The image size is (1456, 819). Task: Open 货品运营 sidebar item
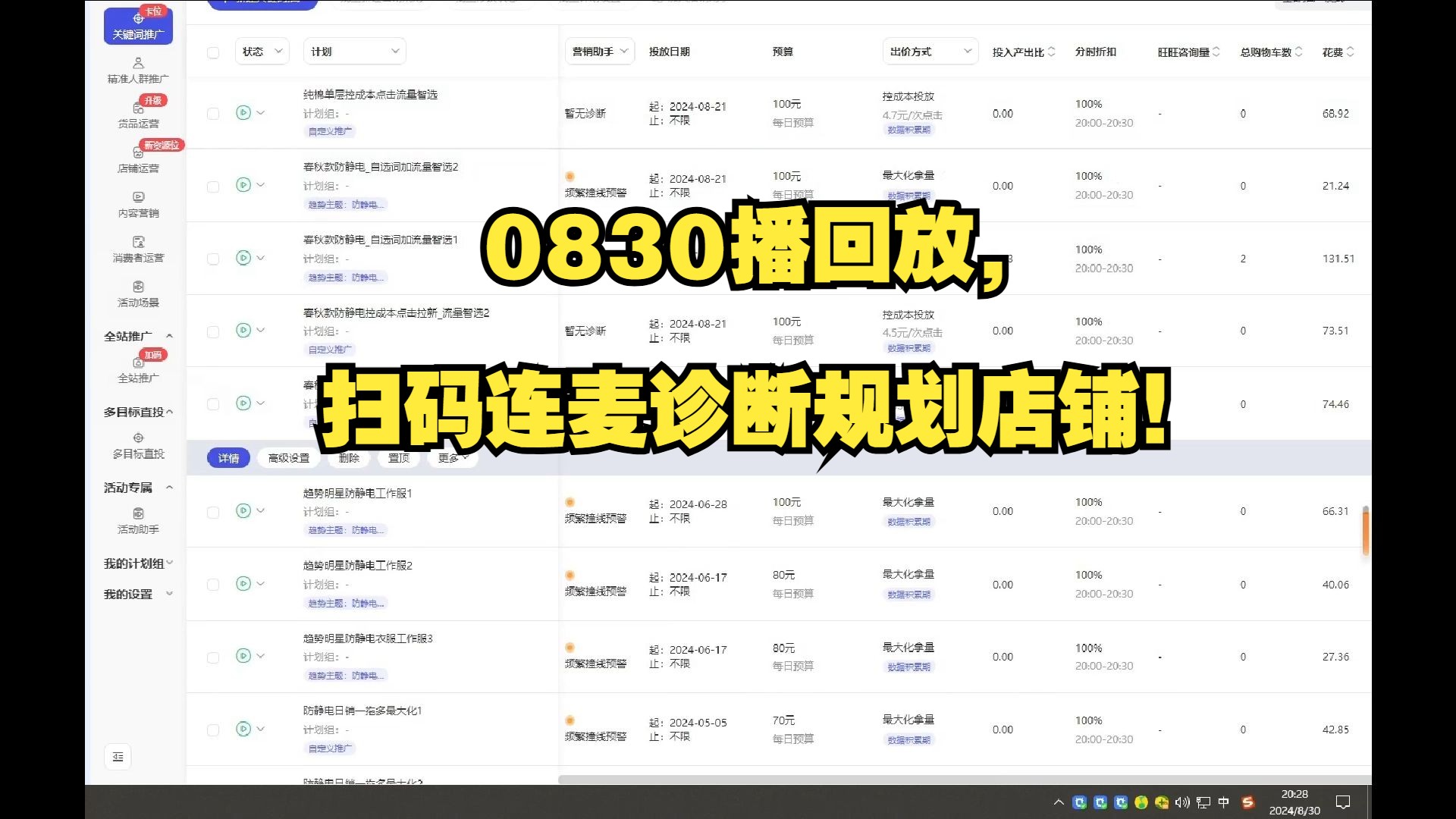[138, 115]
